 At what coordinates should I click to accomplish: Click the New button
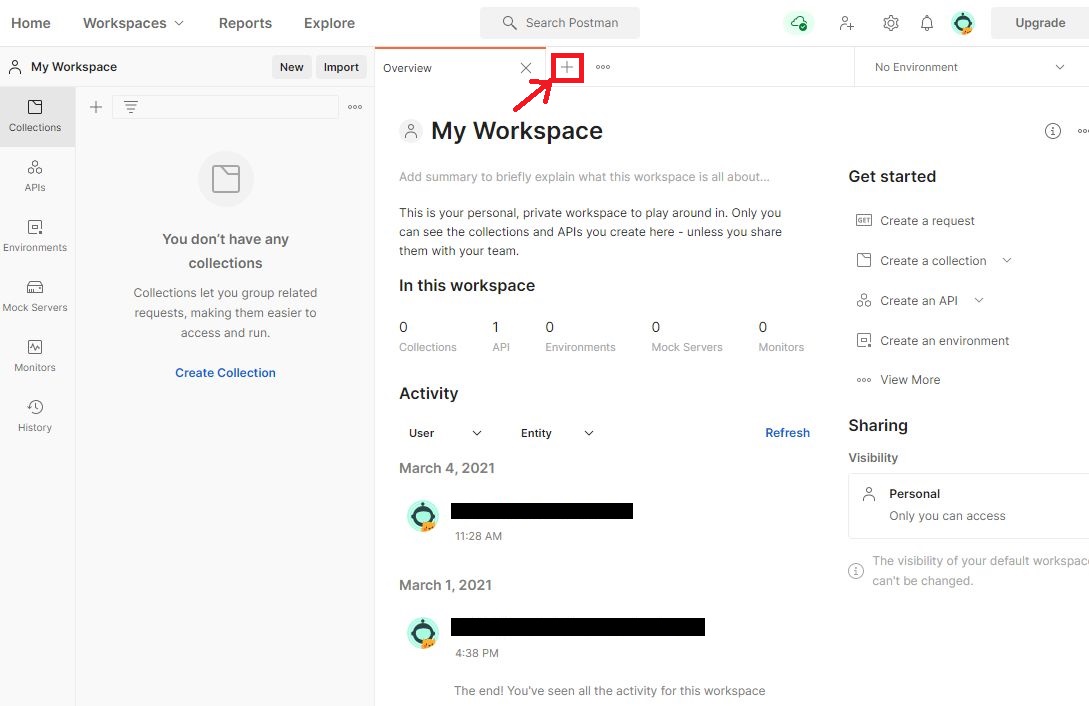(292, 67)
